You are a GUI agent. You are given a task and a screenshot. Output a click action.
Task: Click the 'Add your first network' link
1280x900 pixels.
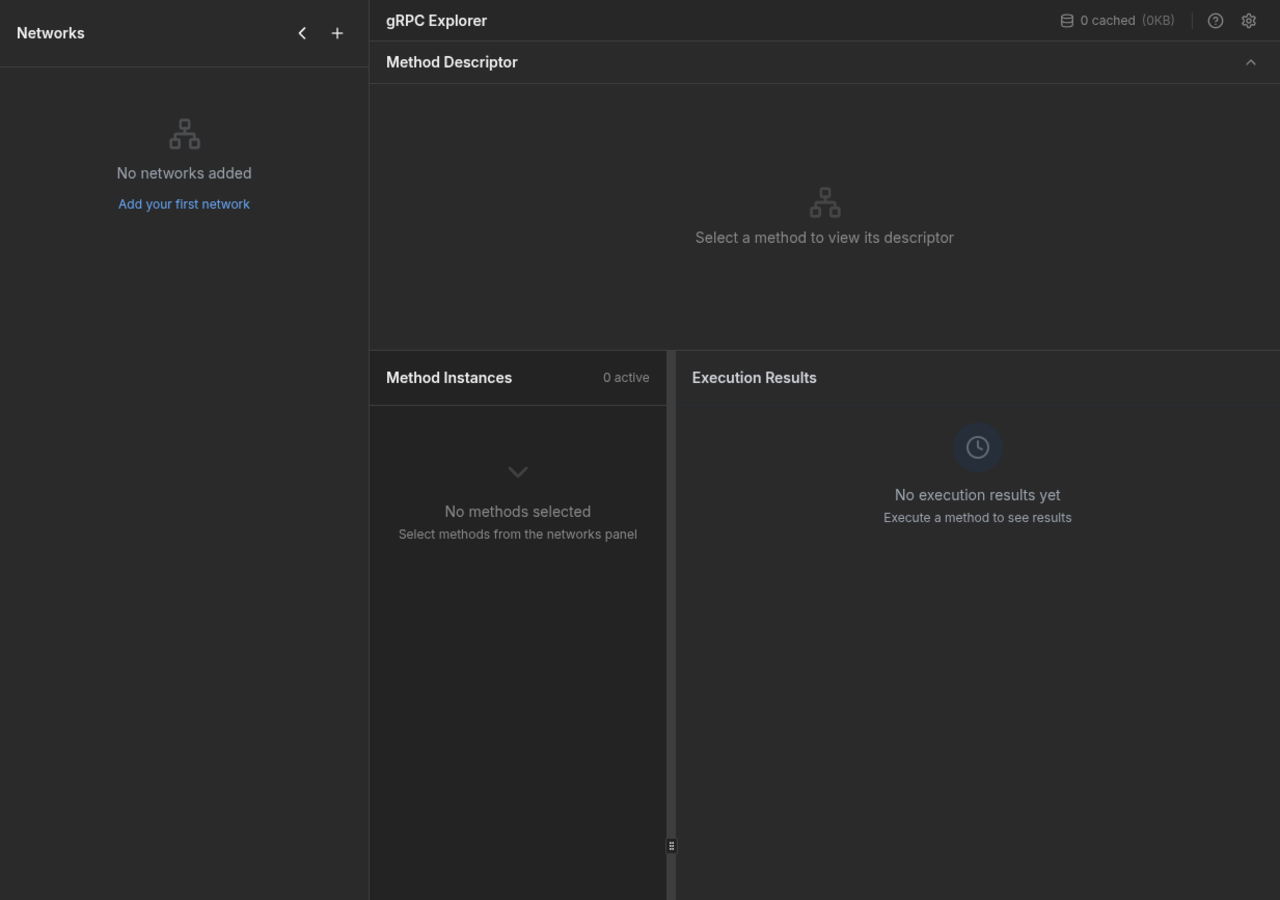point(184,204)
